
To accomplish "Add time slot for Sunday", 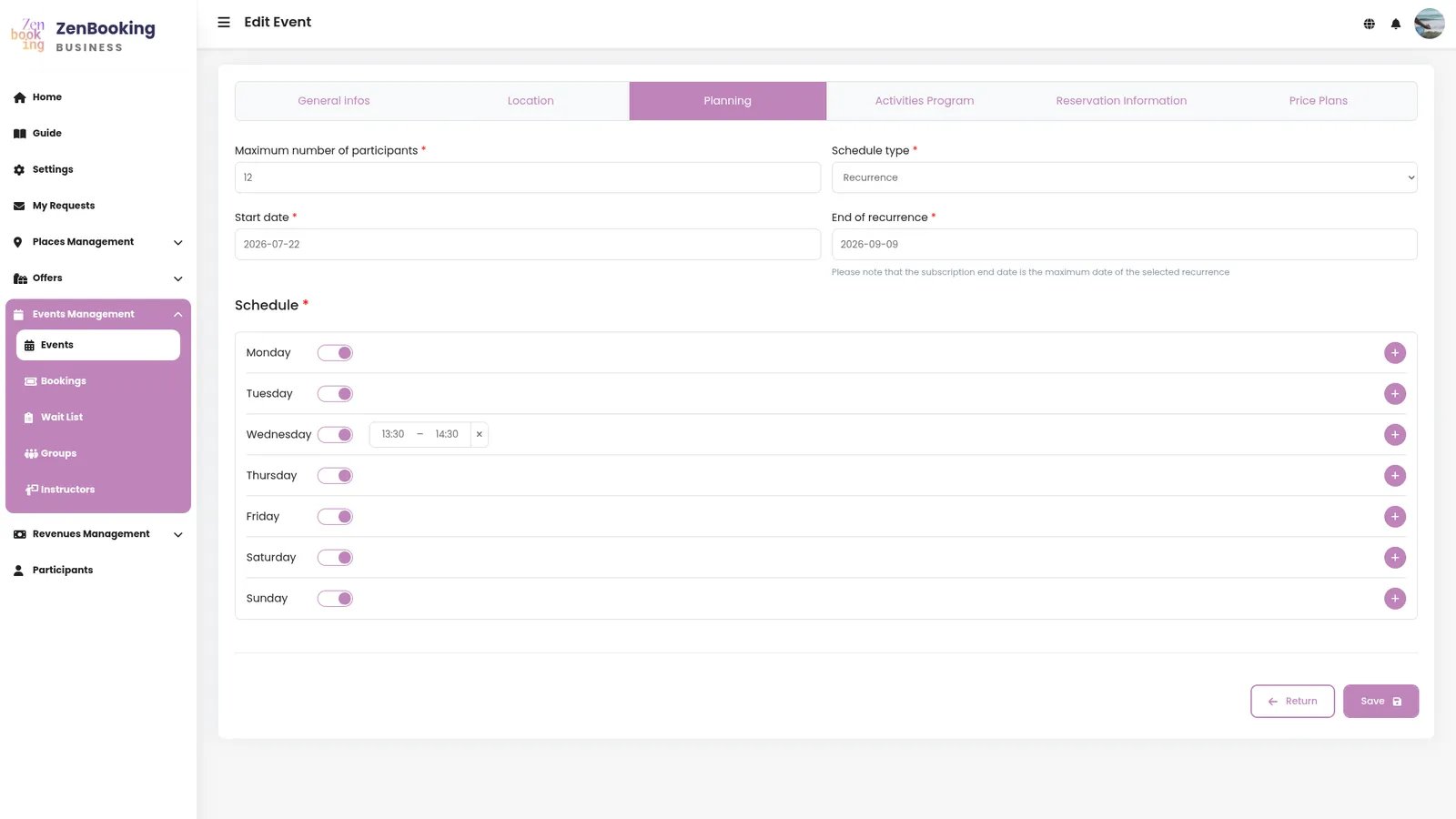I will click(x=1395, y=599).
